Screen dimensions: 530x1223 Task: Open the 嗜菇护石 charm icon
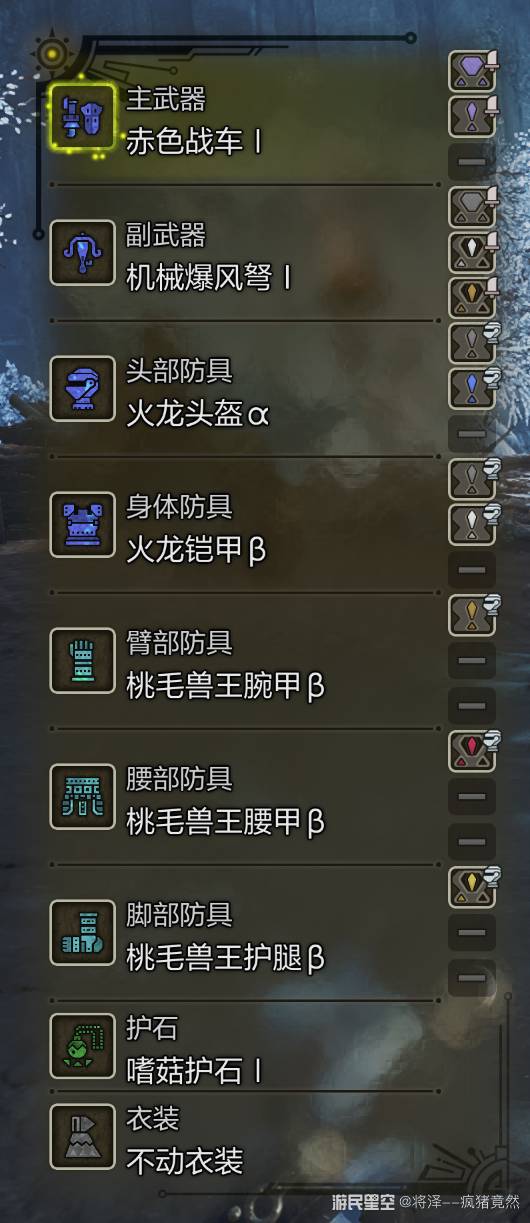point(82,1047)
